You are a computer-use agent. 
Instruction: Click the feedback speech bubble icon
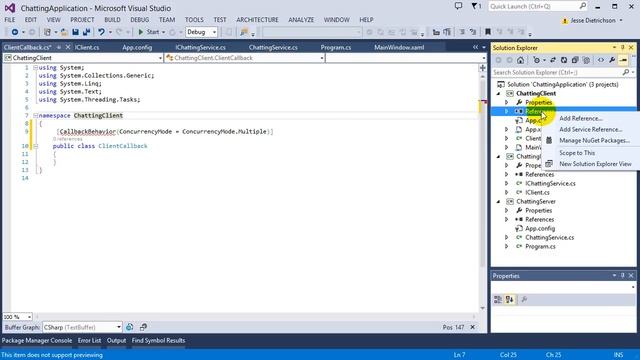458,6
